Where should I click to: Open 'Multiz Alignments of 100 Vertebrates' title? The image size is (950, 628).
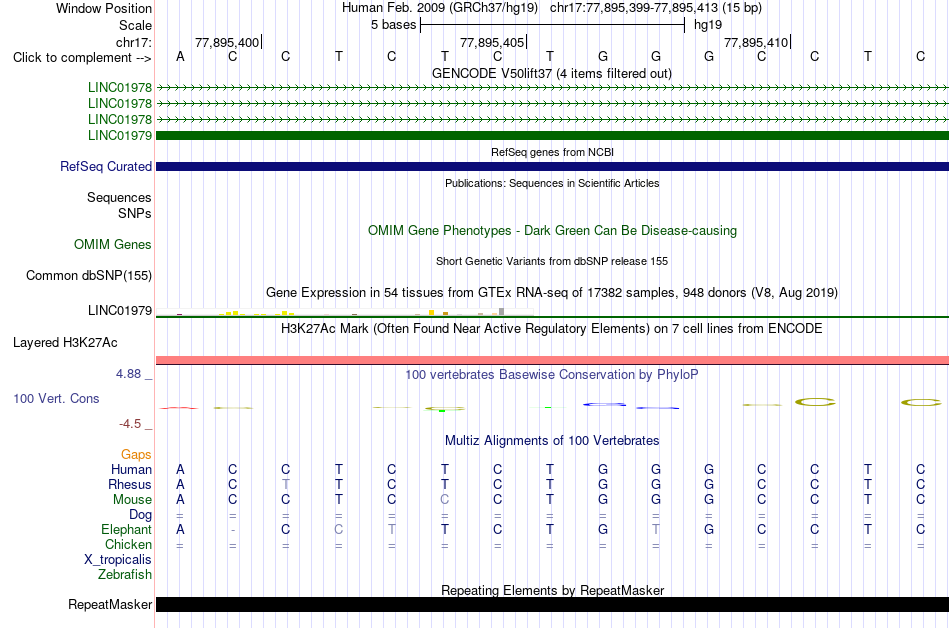click(x=552, y=441)
